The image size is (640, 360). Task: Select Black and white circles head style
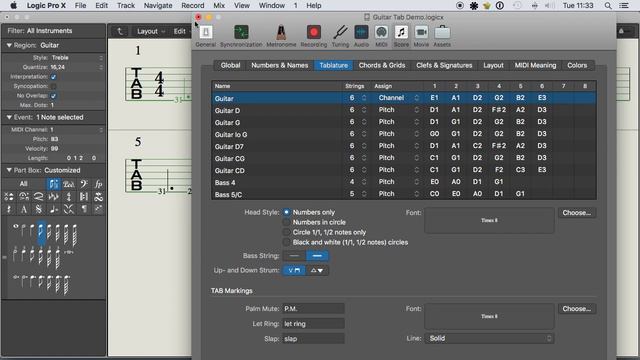[x=287, y=242]
